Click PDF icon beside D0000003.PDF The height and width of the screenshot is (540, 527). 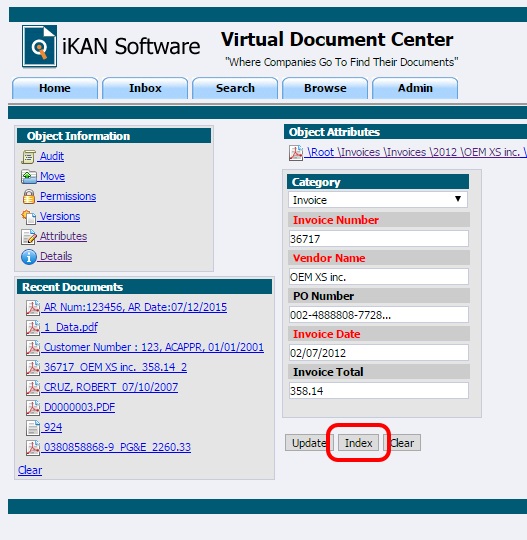pyautogui.click(x=33, y=407)
